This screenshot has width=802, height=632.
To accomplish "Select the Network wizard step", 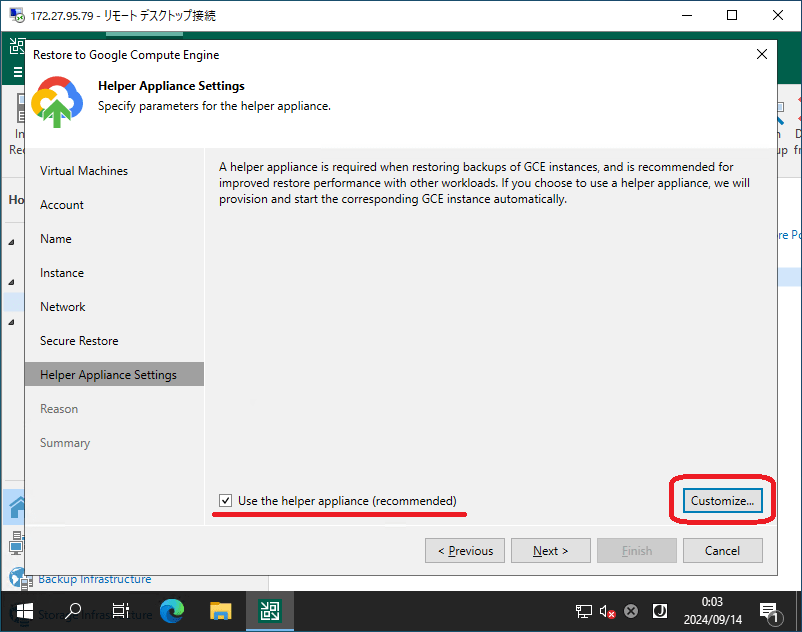I will [x=63, y=307].
